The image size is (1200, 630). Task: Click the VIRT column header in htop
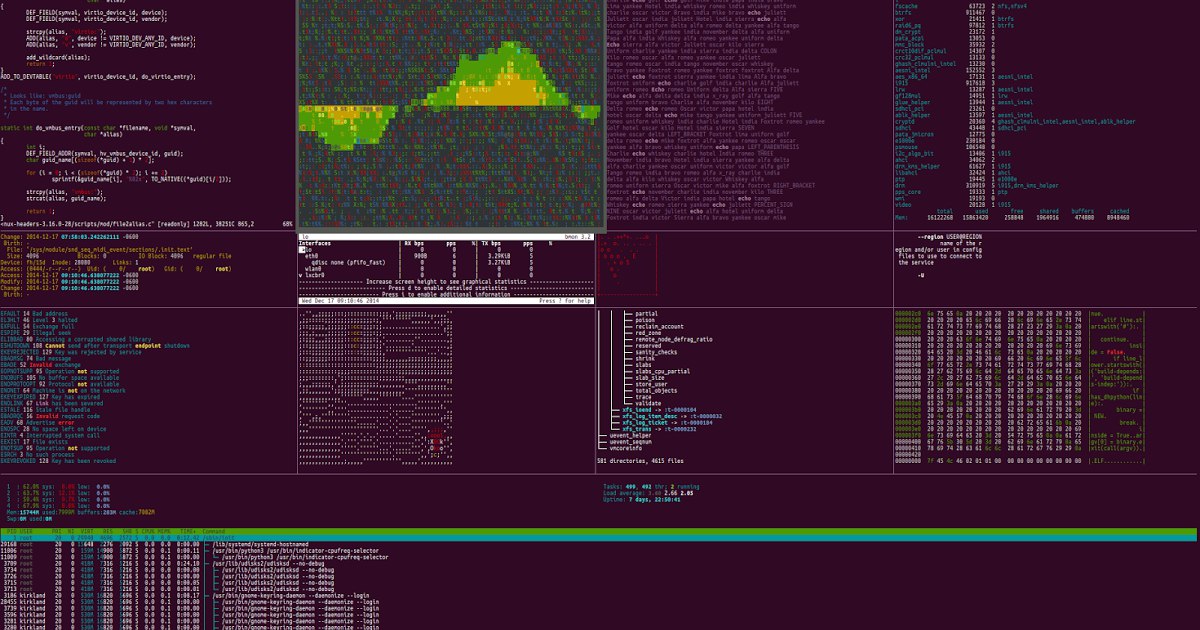pyautogui.click(x=87, y=531)
